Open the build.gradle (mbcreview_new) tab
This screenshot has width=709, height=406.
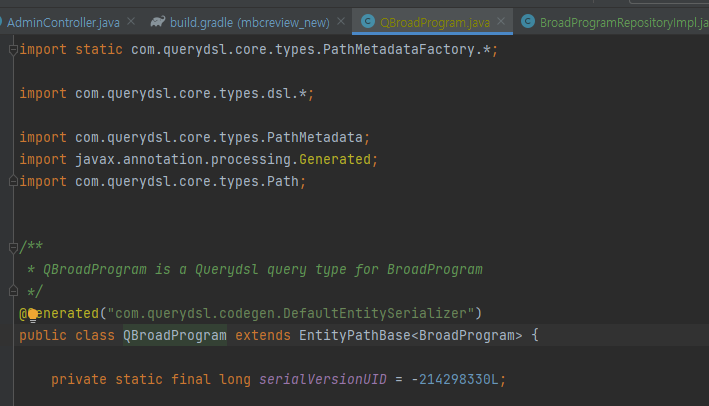coord(252,21)
